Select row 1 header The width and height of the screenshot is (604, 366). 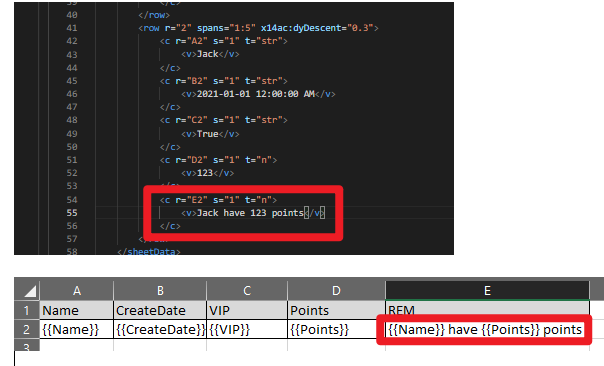click(x=27, y=311)
